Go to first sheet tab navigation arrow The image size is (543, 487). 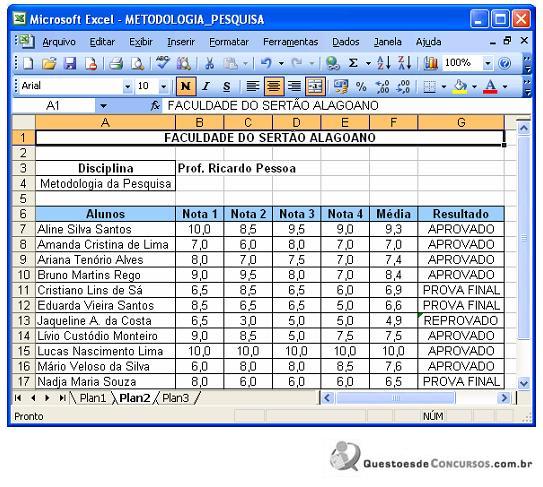pos(18,398)
